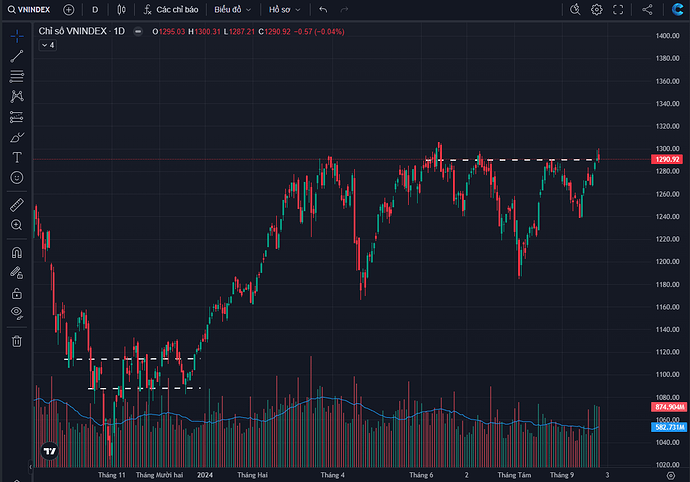Viewport: 690px width, 482px height.
Task: Click the undo arrow in the toolbar
Action: [323, 9]
